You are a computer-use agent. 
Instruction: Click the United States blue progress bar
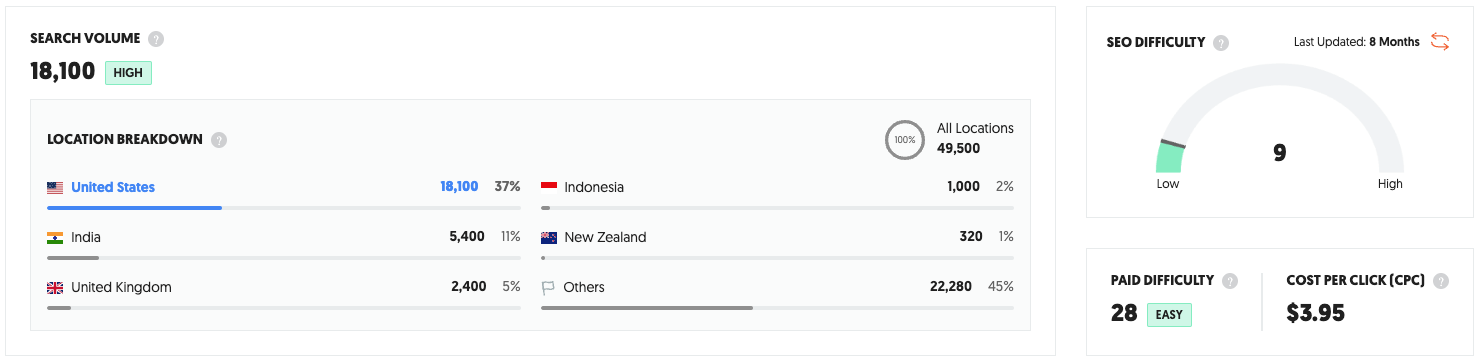point(134,208)
